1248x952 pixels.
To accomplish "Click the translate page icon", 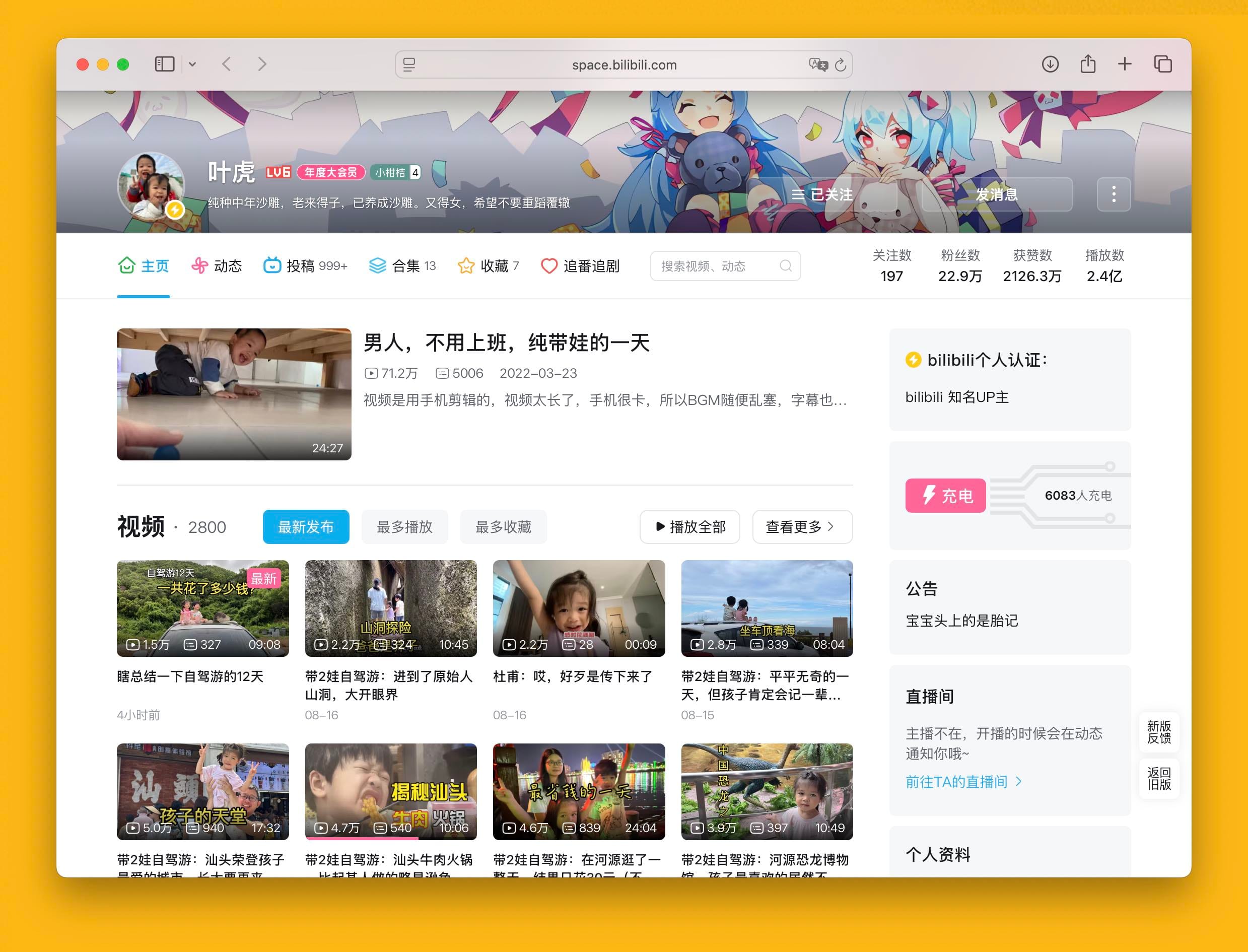I will pyautogui.click(x=818, y=64).
